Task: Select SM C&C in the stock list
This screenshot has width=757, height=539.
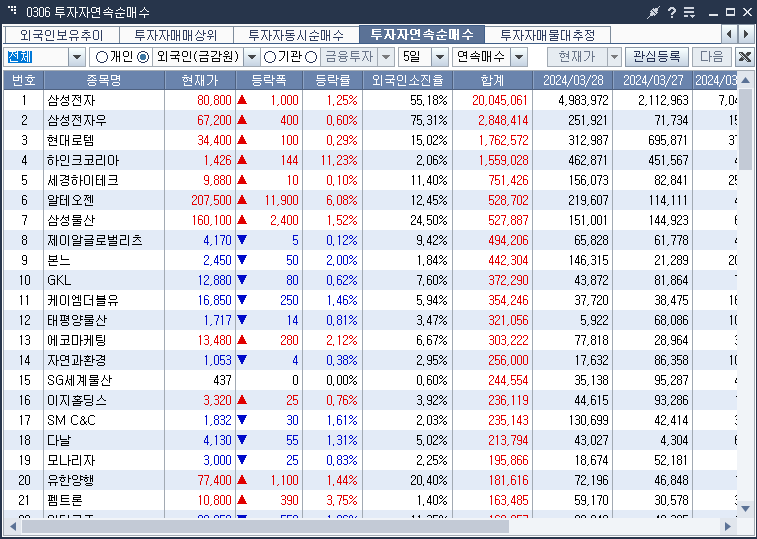Action: 71,421
